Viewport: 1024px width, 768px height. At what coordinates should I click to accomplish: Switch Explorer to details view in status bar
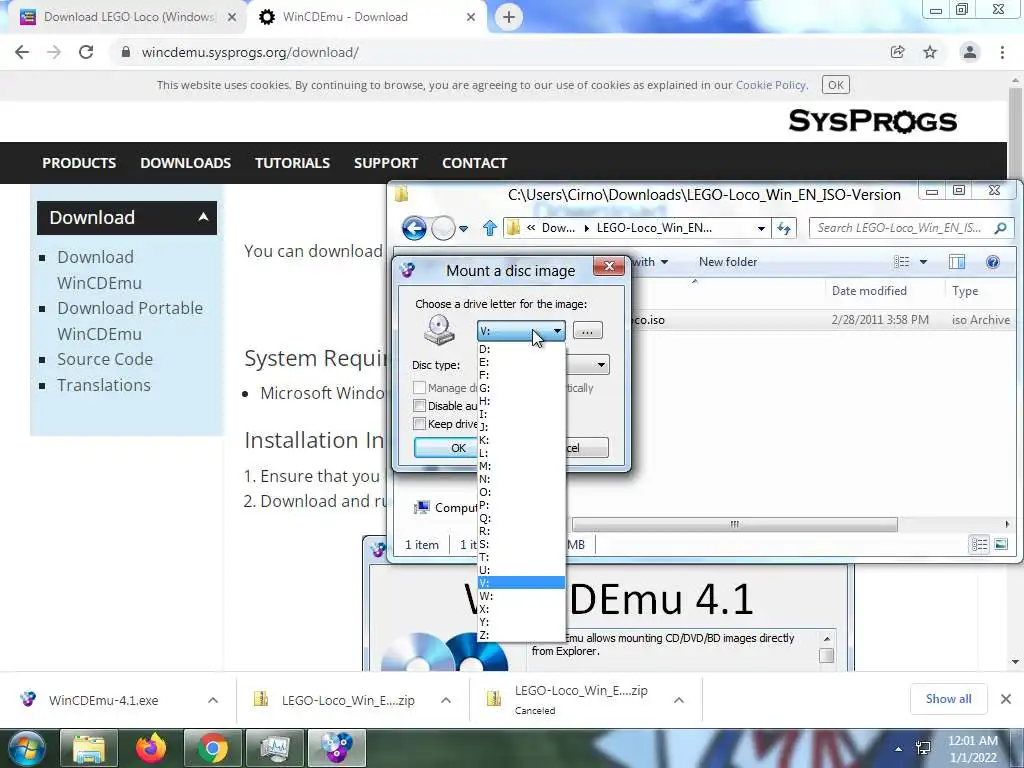click(x=979, y=544)
